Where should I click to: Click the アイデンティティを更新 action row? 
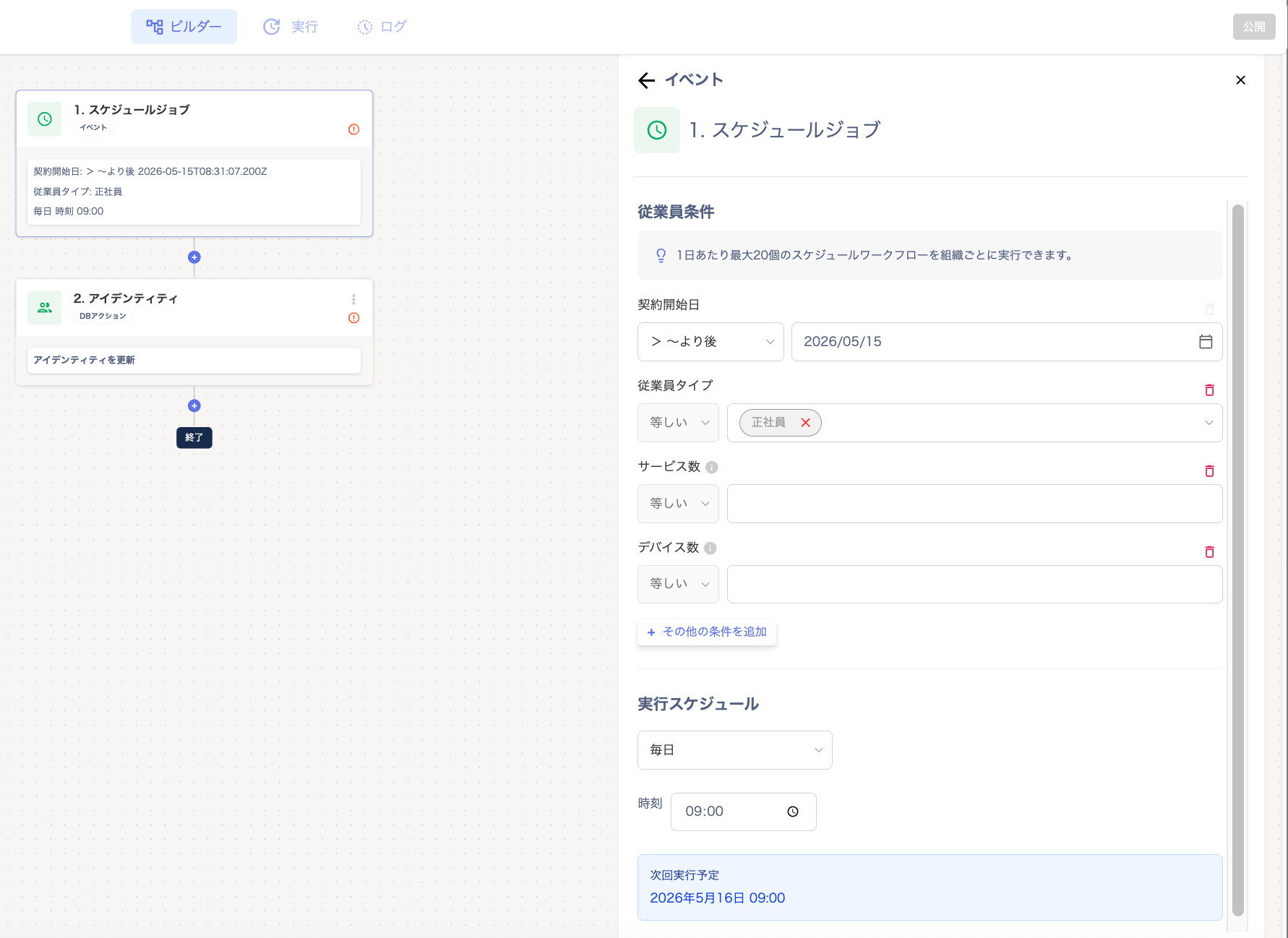coord(194,361)
